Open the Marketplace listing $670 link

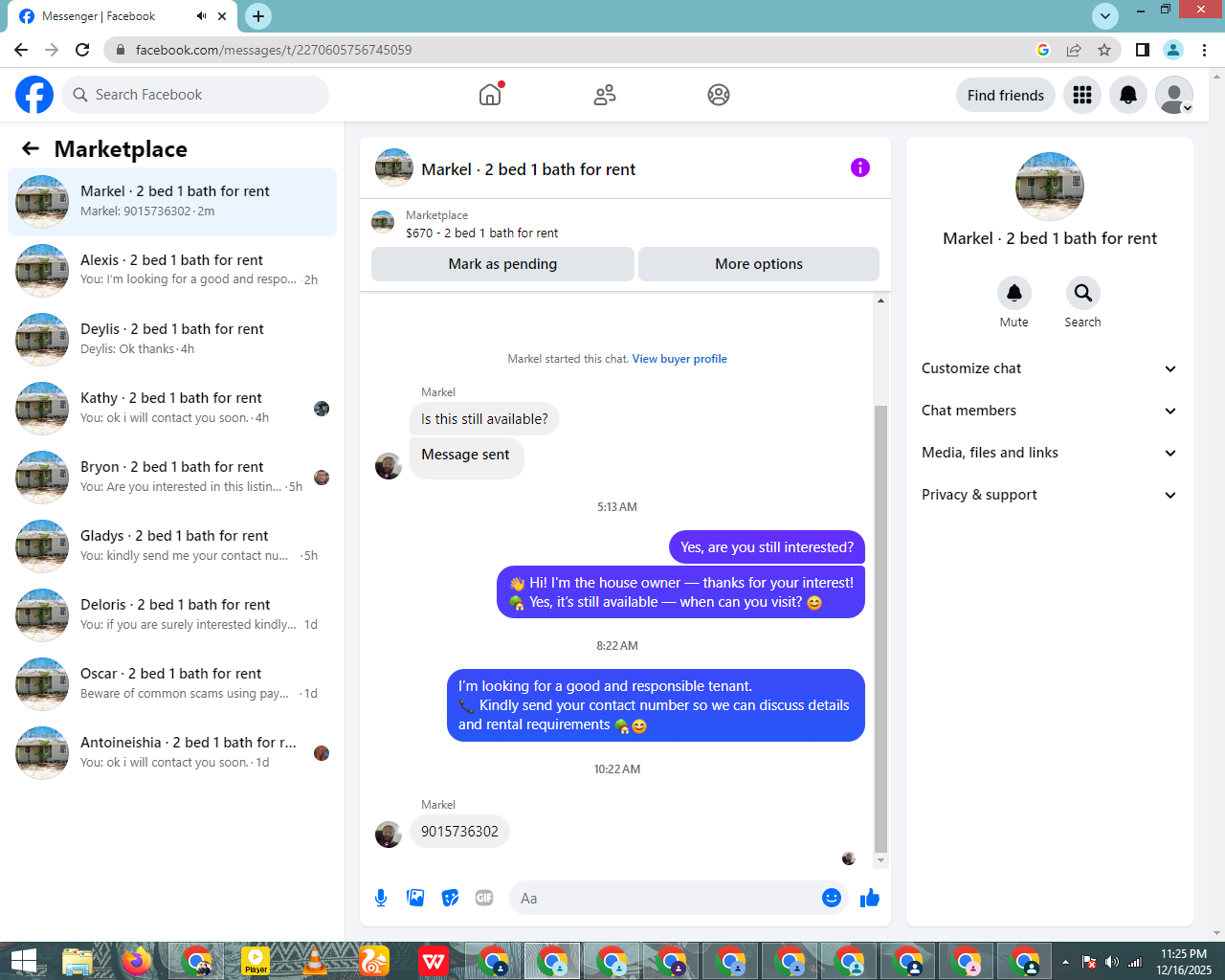coord(481,233)
